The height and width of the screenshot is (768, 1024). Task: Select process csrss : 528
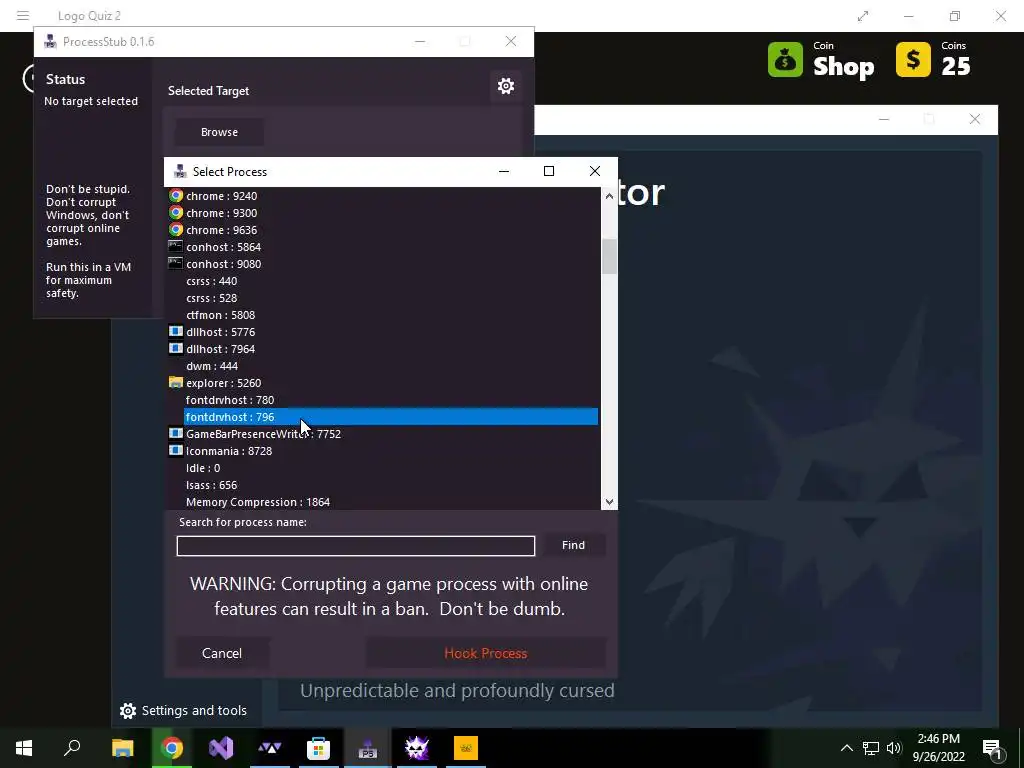click(212, 298)
